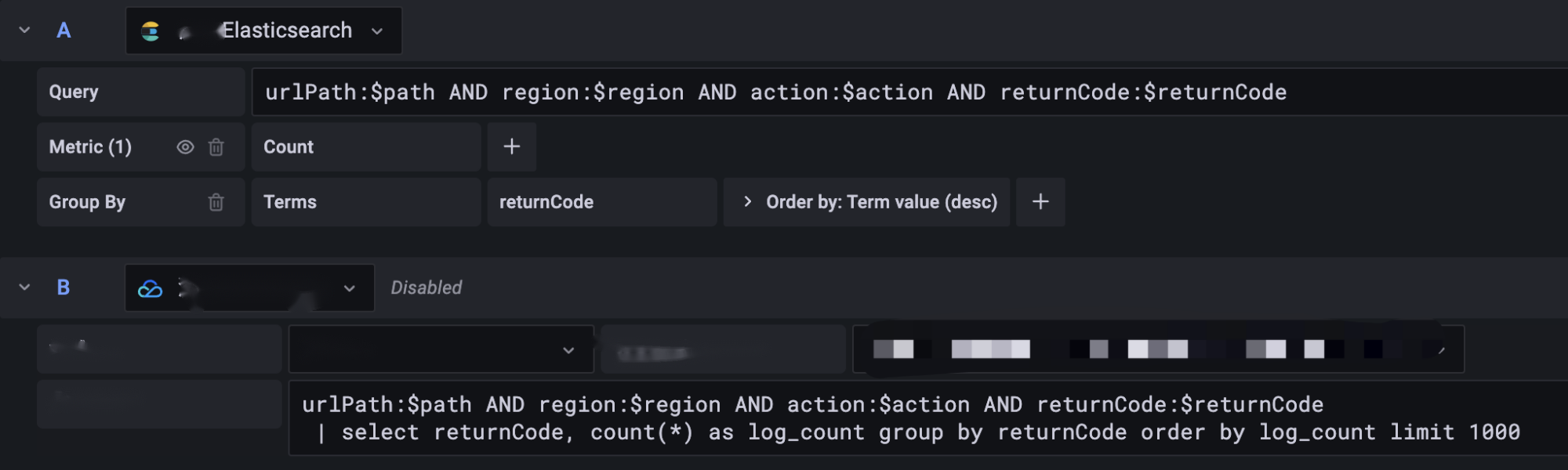Delete Metric (1) using trash icon
Screen dimensions: 1568x470
[x=216, y=147]
